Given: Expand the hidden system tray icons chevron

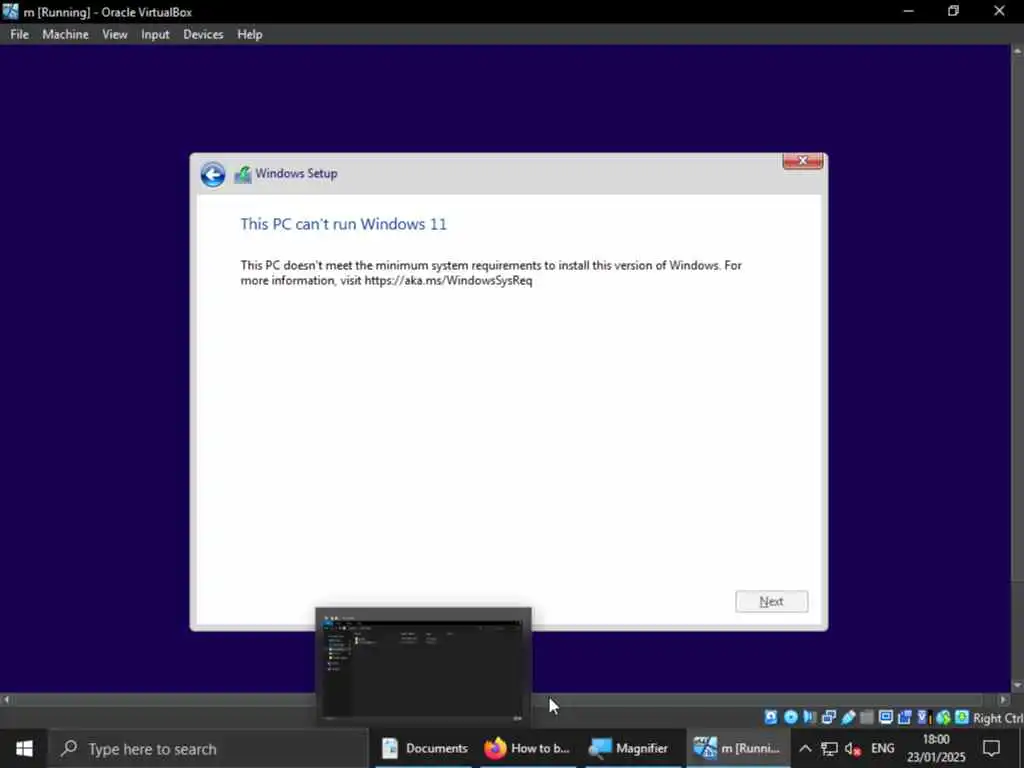Looking at the screenshot, I should click(x=805, y=748).
